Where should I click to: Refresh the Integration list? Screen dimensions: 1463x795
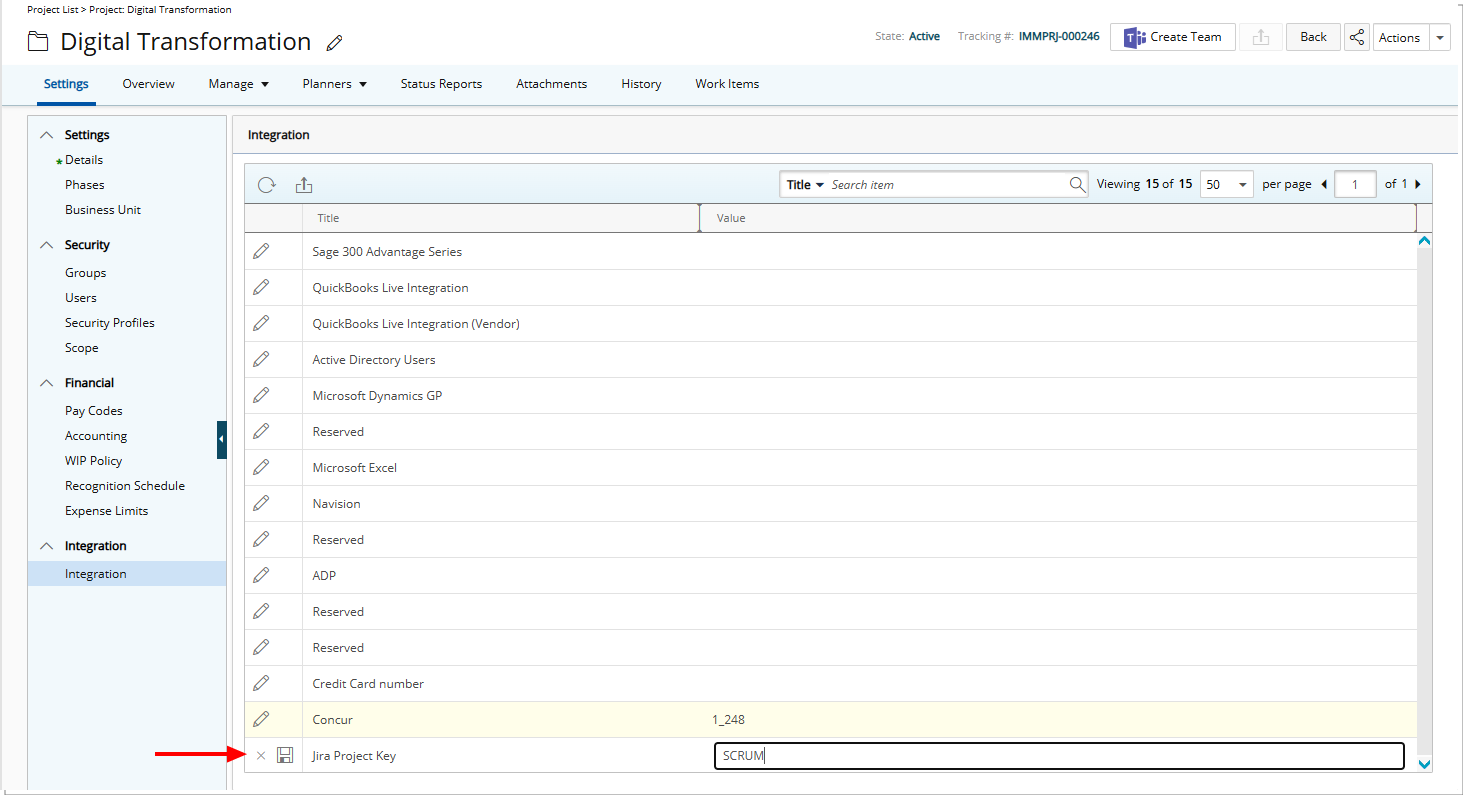point(266,185)
